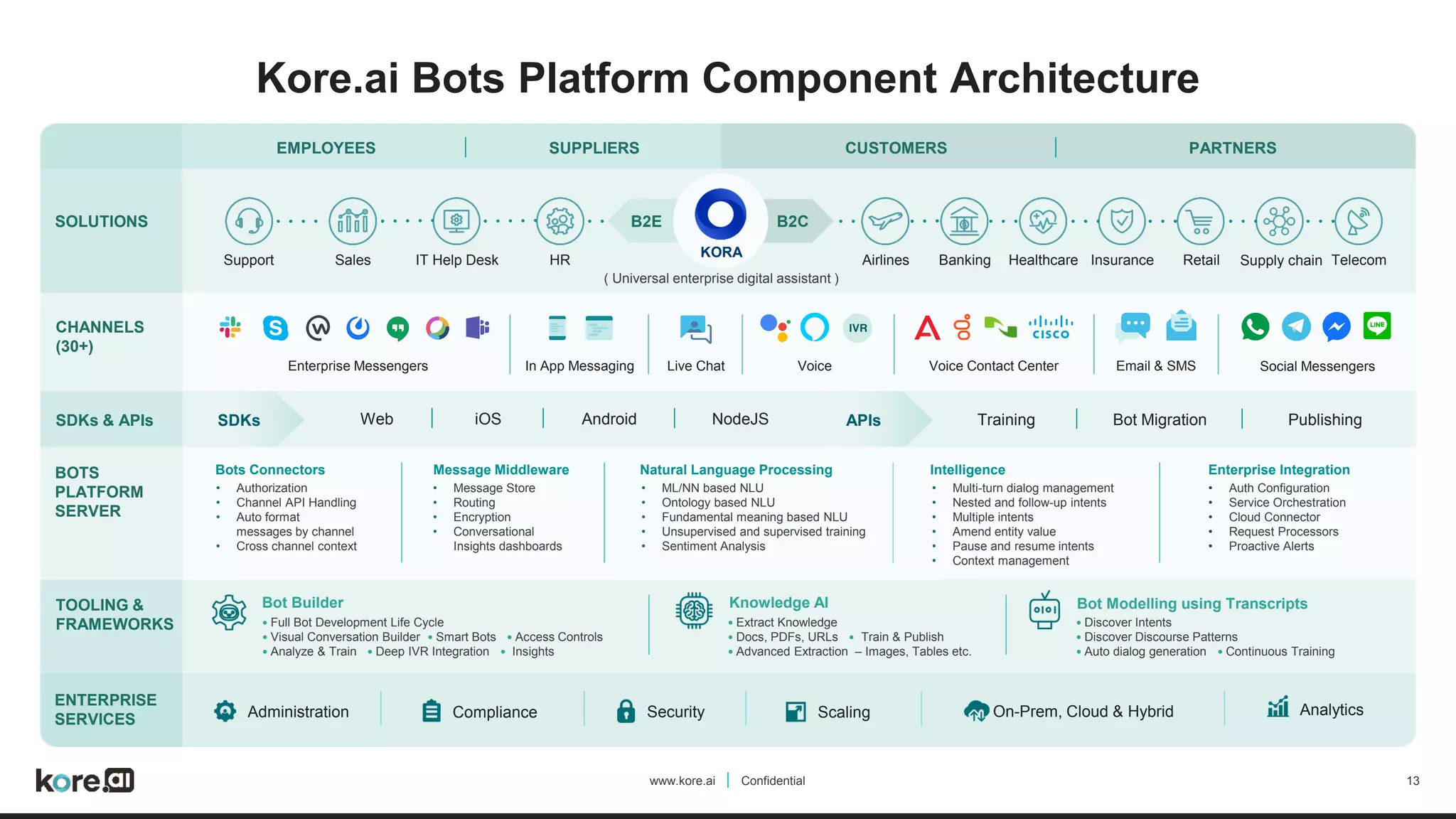Image resolution: width=1456 pixels, height=819 pixels.
Task: Click the Security padlock icon
Action: (x=626, y=711)
